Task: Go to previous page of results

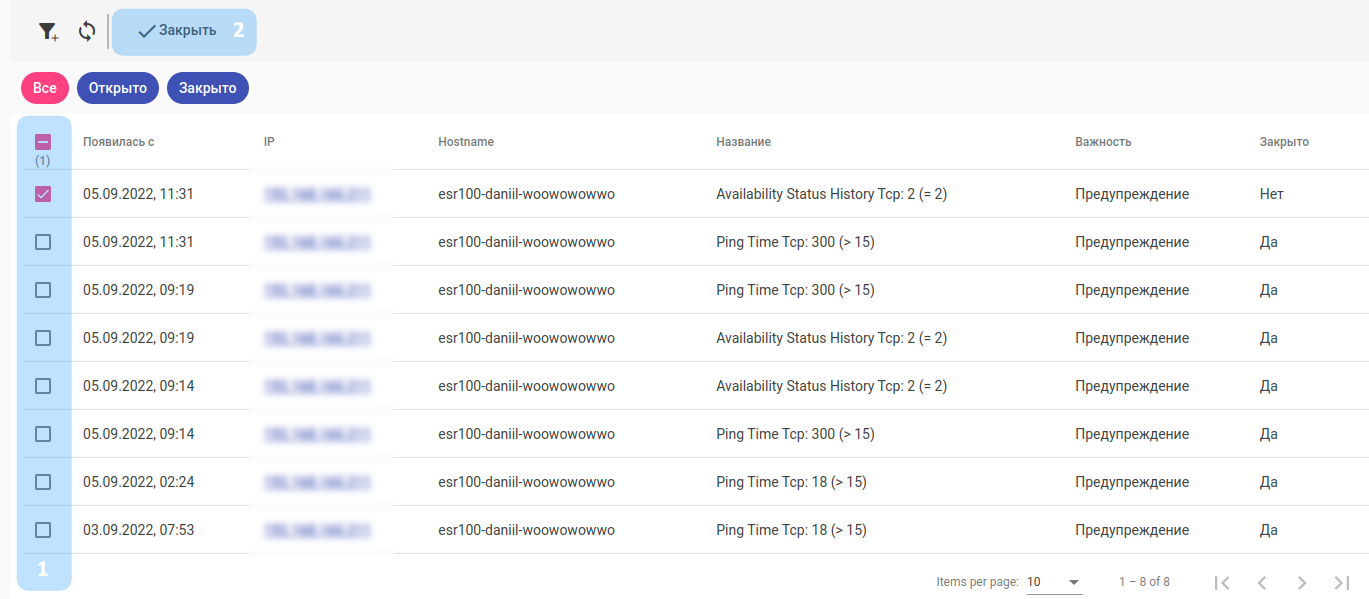Action: [1262, 582]
